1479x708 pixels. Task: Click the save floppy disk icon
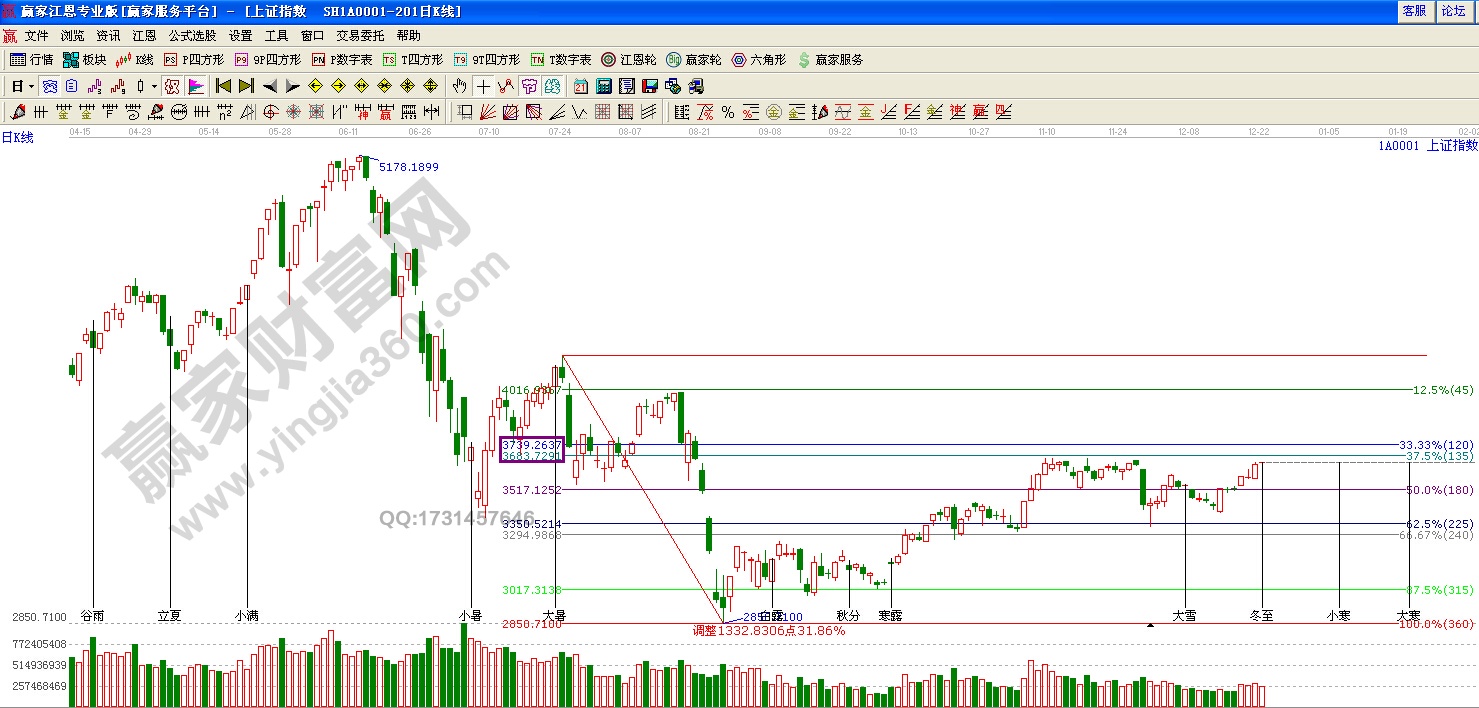pos(650,86)
